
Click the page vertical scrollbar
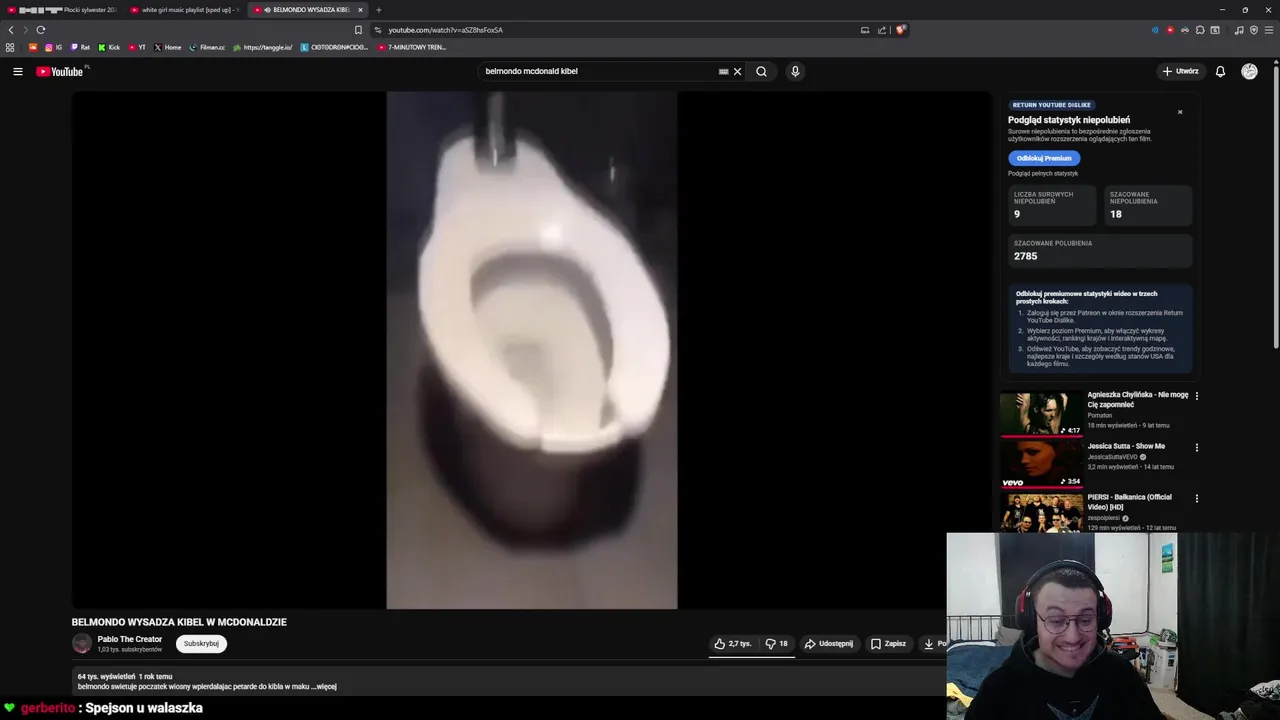[1276, 205]
